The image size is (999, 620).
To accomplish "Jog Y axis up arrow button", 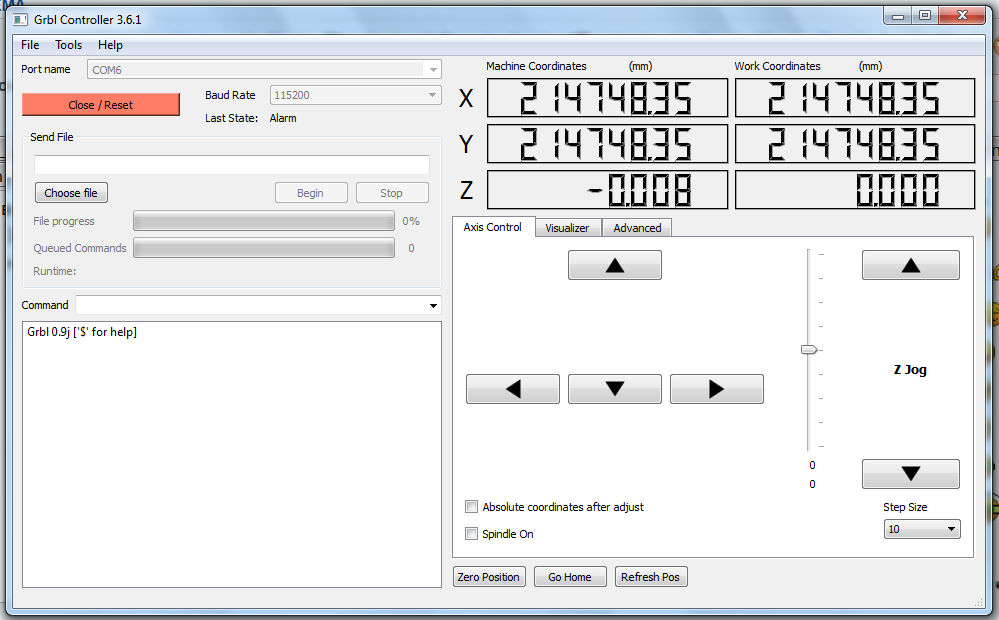I will tap(615, 265).
